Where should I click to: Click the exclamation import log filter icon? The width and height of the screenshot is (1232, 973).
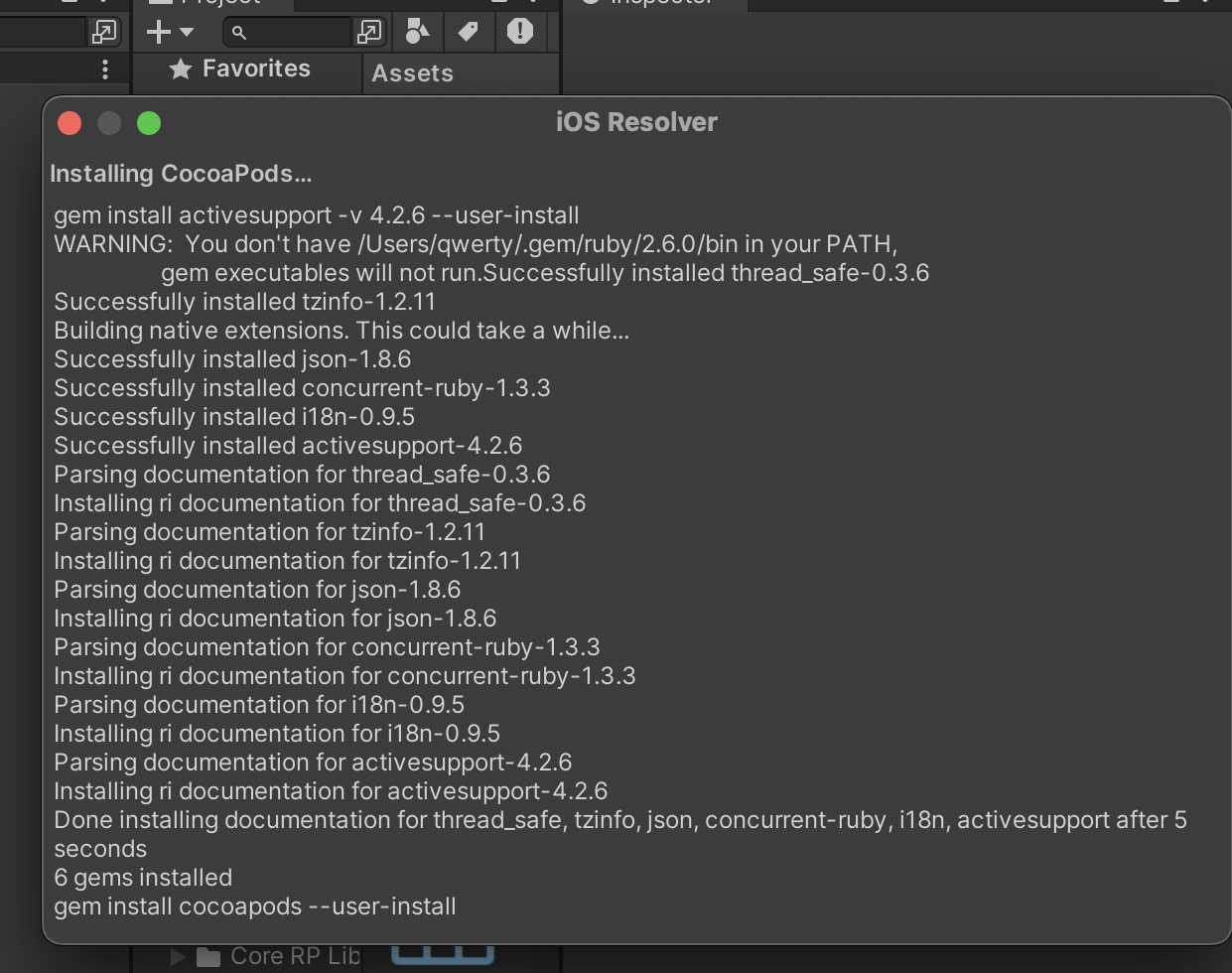[520, 32]
